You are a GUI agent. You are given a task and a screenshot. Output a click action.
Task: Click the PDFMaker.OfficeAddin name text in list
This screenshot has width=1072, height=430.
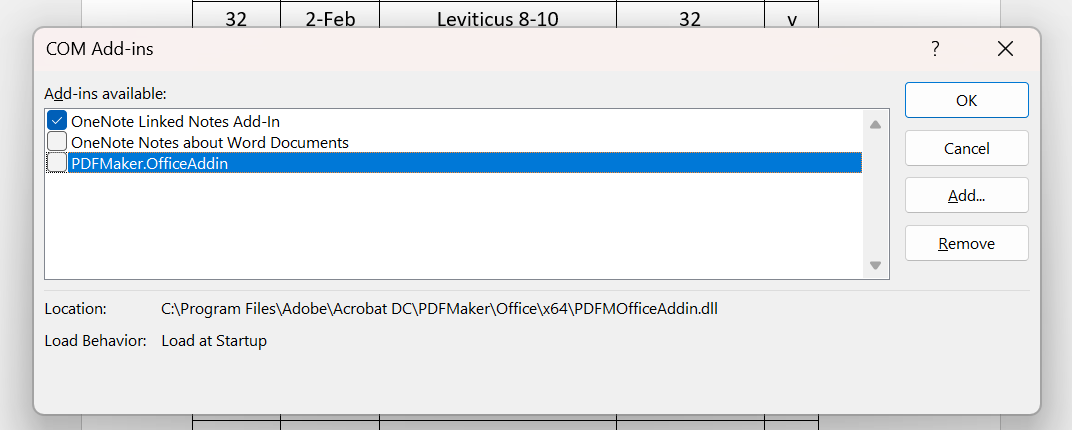(150, 163)
